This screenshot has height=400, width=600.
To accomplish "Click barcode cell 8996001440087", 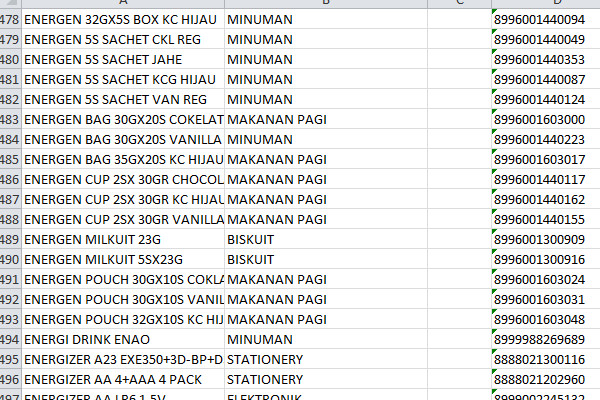I will click(x=546, y=79).
